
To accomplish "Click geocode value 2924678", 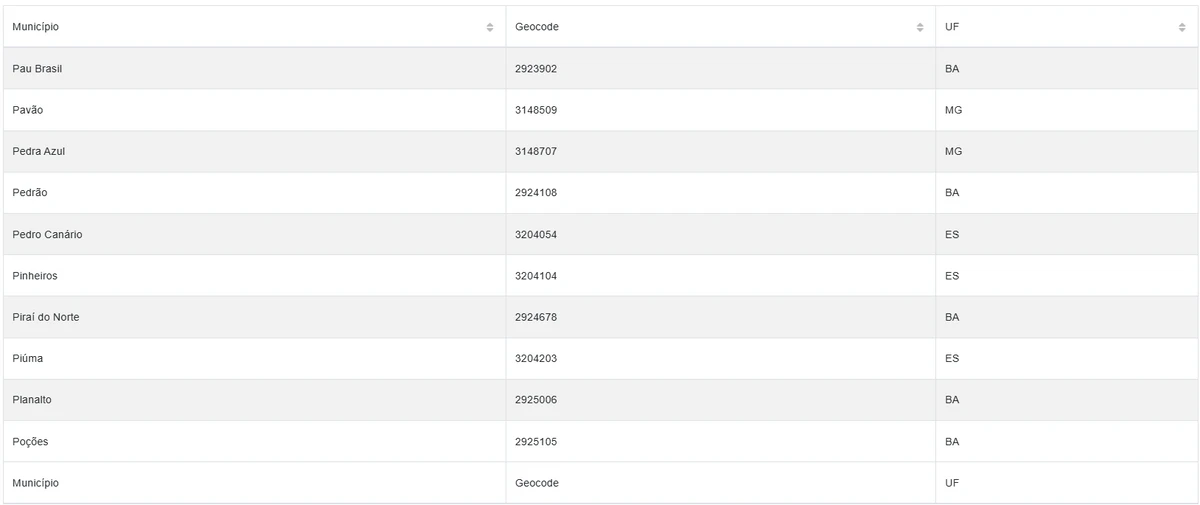I will pyautogui.click(x=536, y=317).
